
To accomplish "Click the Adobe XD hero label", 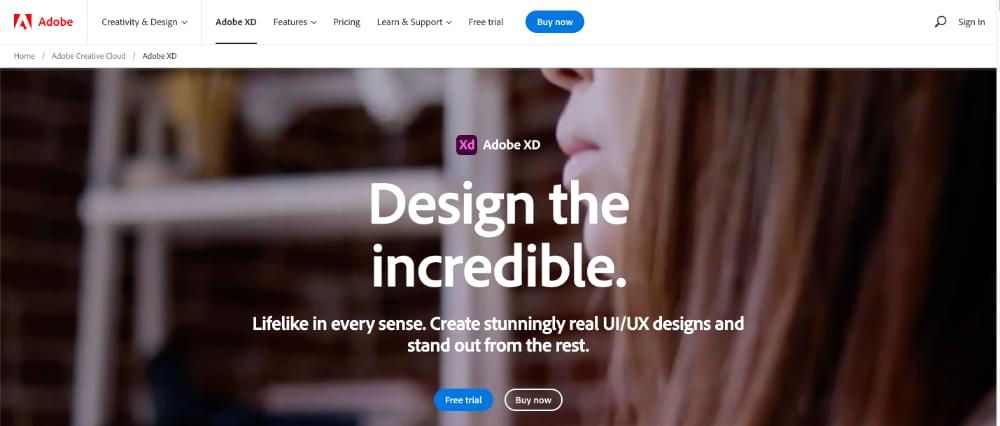I will tap(511, 145).
